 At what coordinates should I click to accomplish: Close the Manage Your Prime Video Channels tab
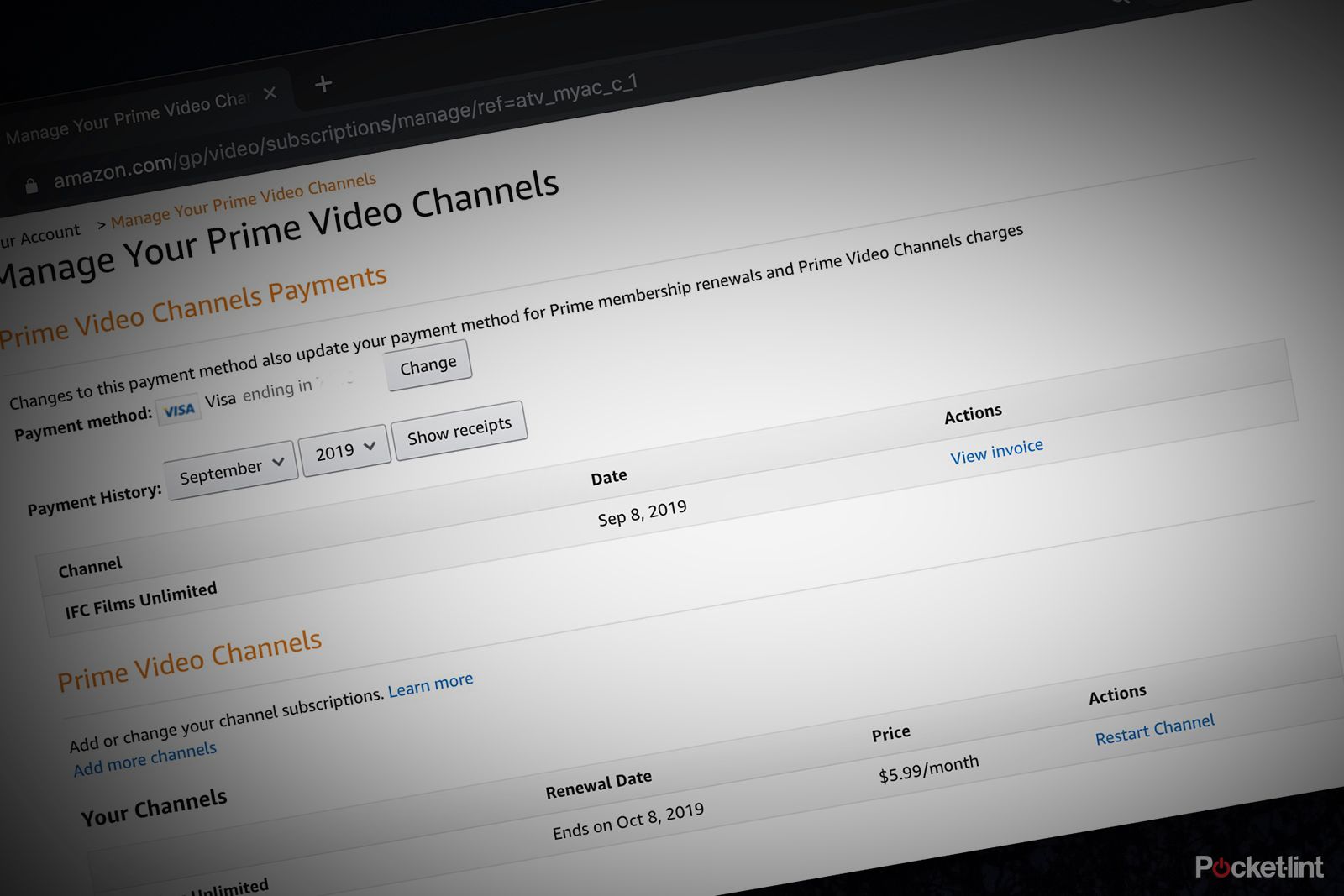pyautogui.click(x=270, y=93)
